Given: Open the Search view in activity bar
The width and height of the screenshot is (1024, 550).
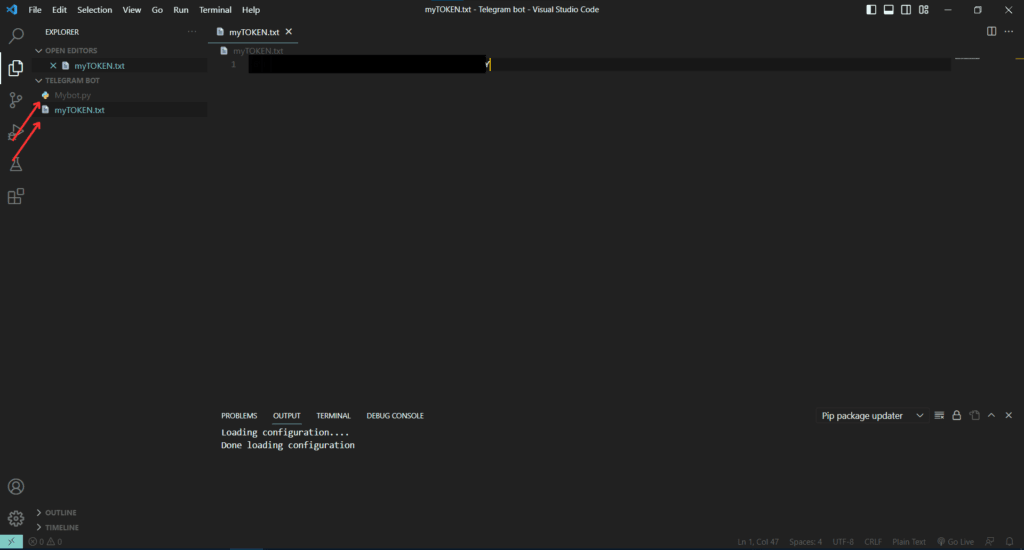Looking at the screenshot, I should click(16, 36).
